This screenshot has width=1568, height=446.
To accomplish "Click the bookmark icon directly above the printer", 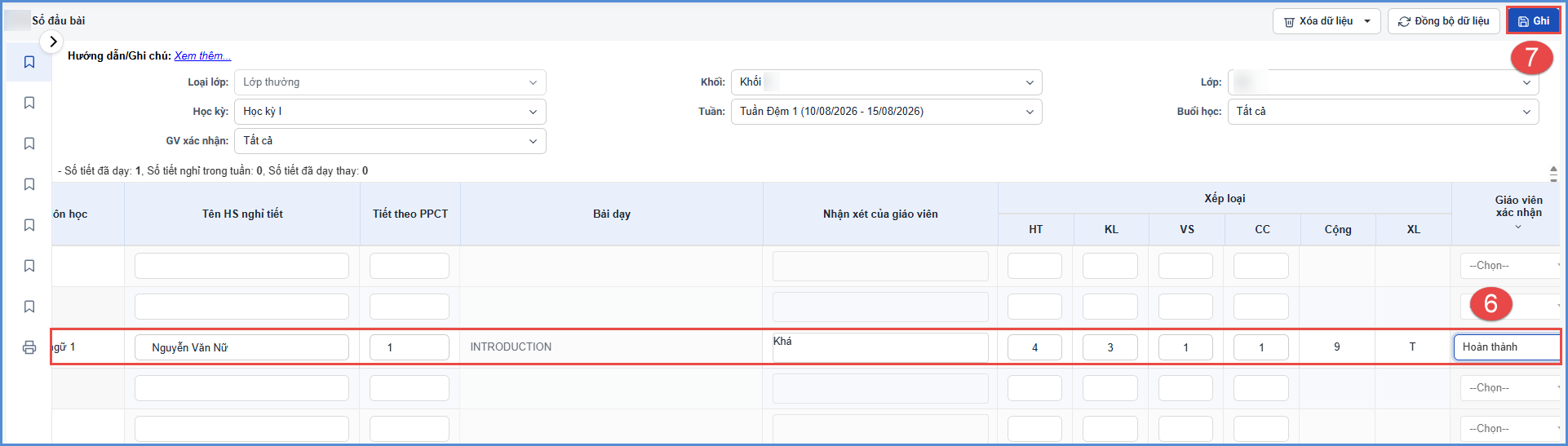I will click(29, 307).
